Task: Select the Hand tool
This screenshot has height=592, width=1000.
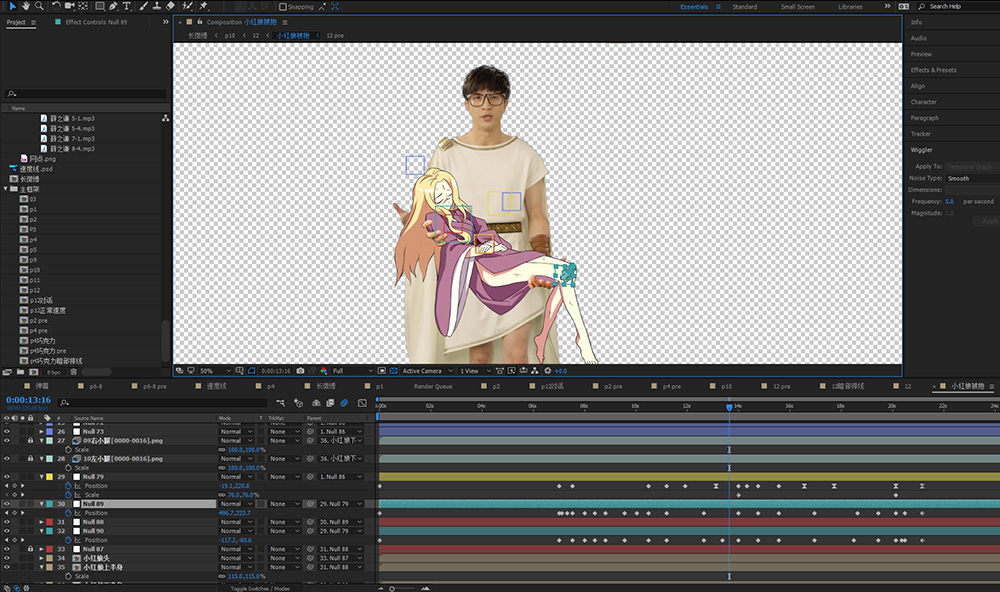Action: 26,6
